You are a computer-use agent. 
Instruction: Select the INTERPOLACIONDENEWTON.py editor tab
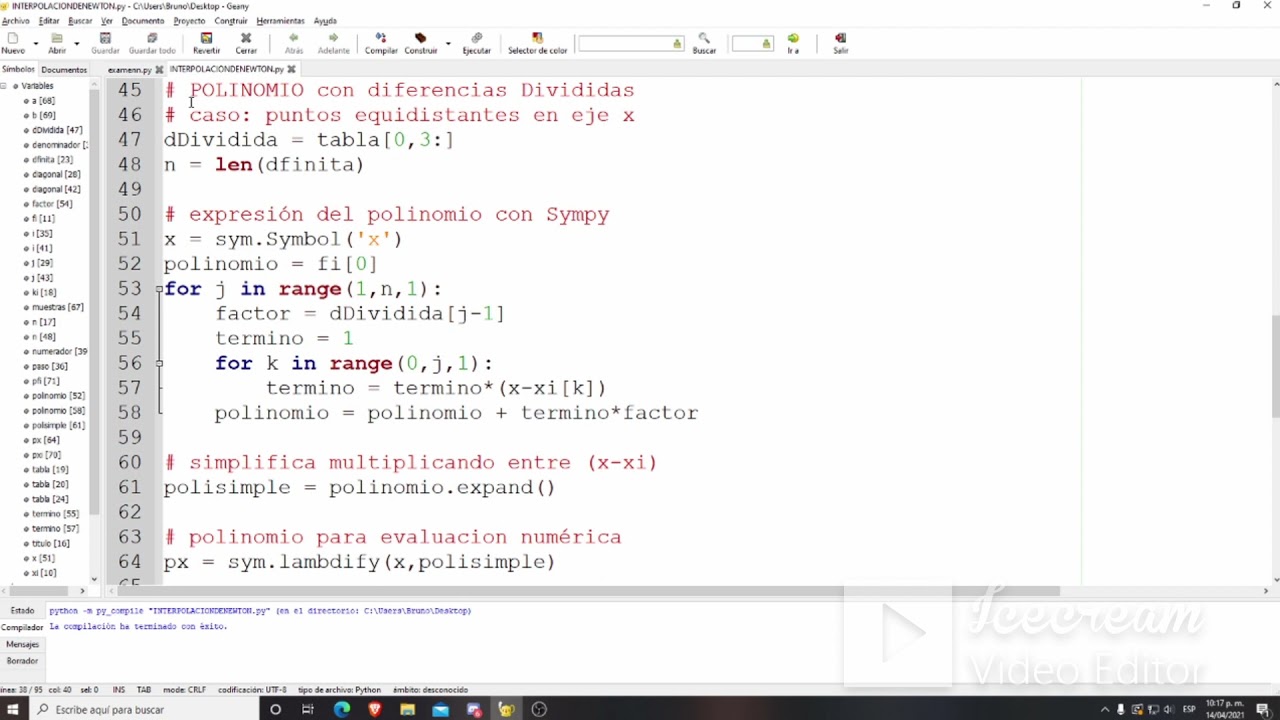(x=227, y=69)
